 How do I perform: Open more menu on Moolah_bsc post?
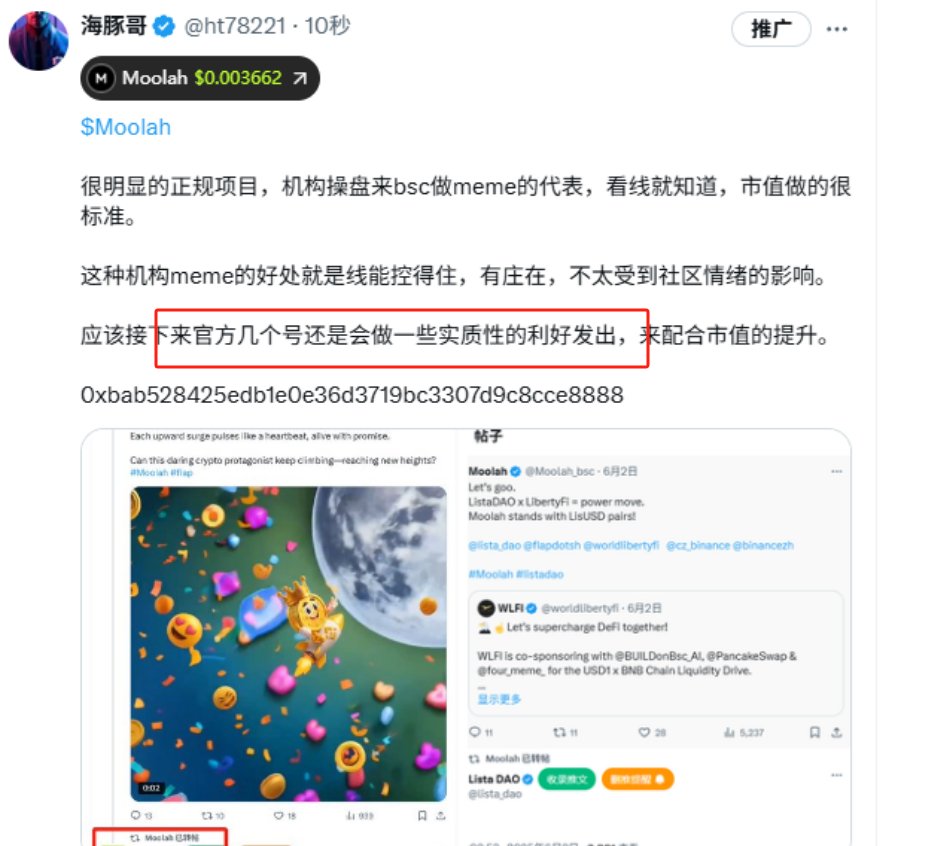coord(836,471)
